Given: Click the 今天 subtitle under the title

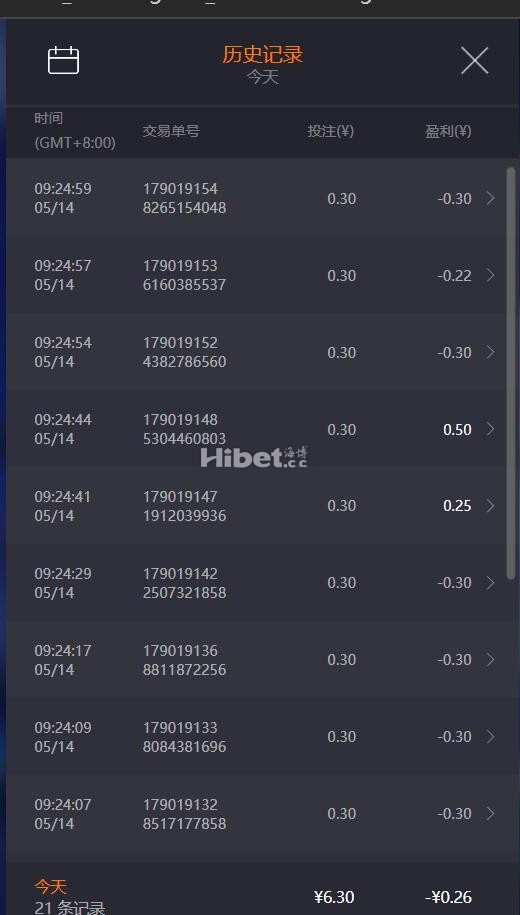Looking at the screenshot, I should tap(263, 76).
